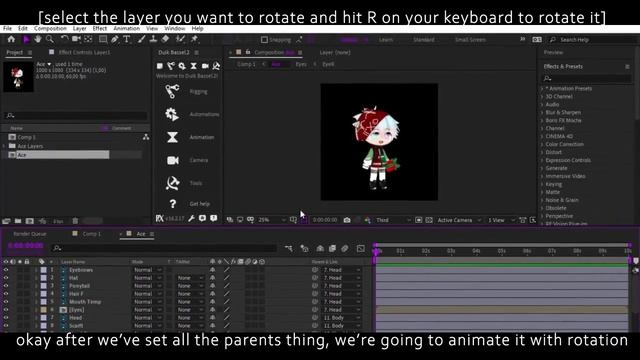
Task: Click the composition mini-flowchart icon in timeline
Action: point(289,248)
